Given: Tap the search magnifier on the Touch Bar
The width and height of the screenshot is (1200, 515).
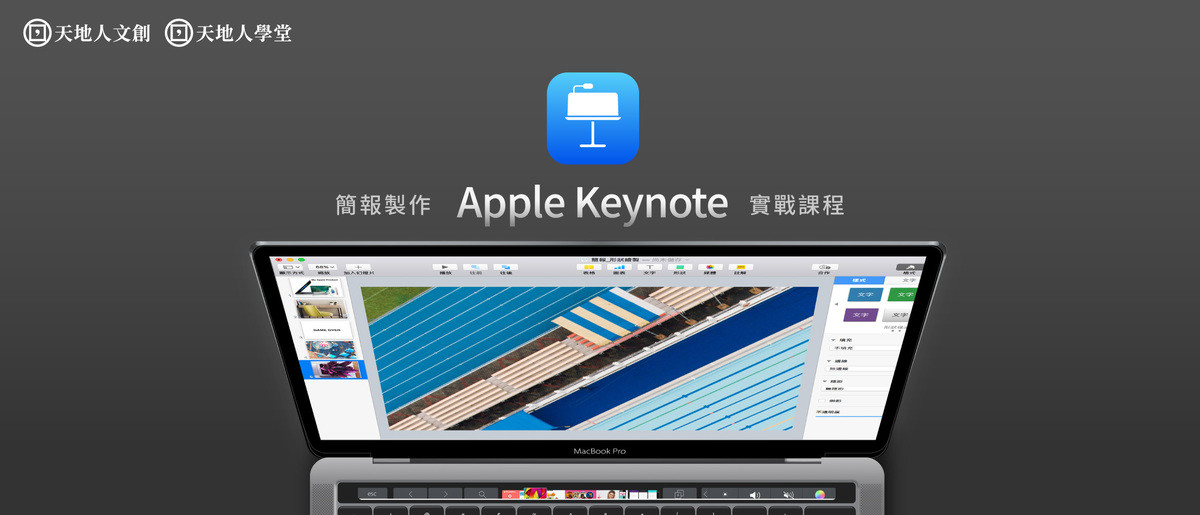Looking at the screenshot, I should [481, 494].
